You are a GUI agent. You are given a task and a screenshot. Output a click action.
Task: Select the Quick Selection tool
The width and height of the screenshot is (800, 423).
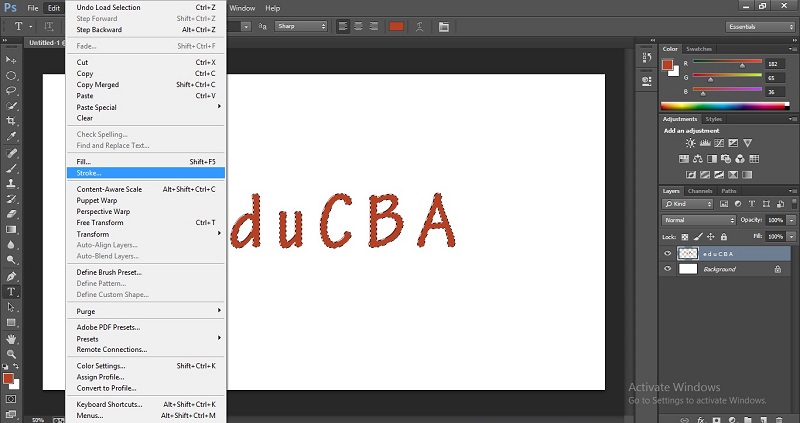[11, 106]
